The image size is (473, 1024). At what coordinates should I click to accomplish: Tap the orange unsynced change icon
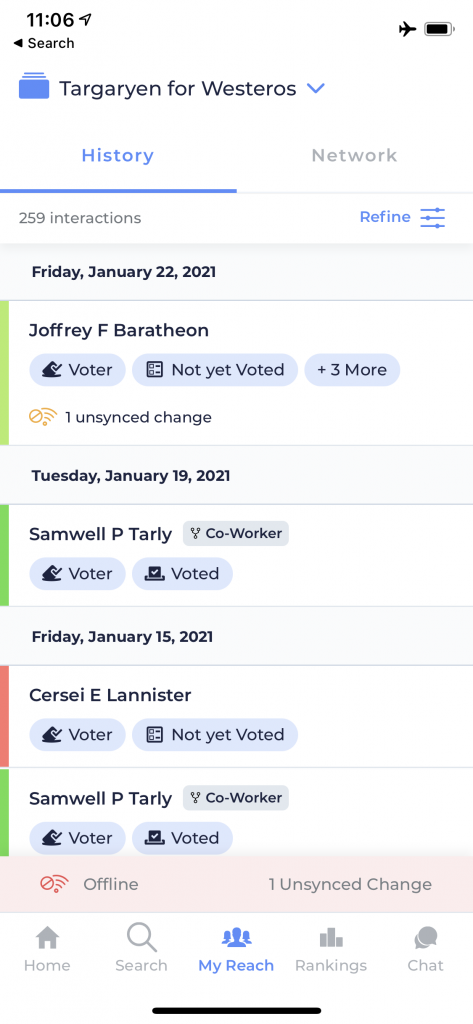pos(43,417)
